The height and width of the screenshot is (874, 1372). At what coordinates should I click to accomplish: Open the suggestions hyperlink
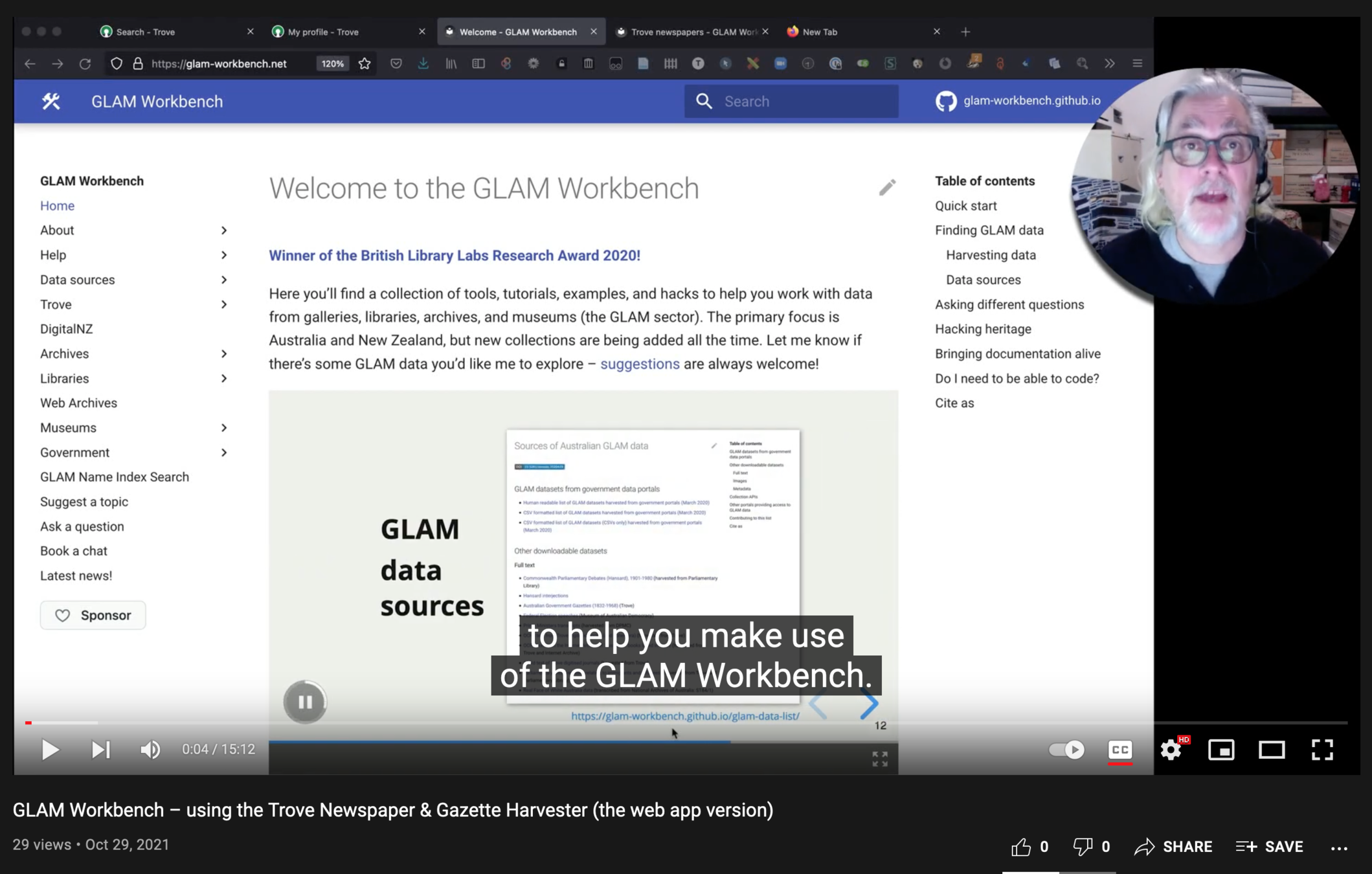tap(640, 364)
